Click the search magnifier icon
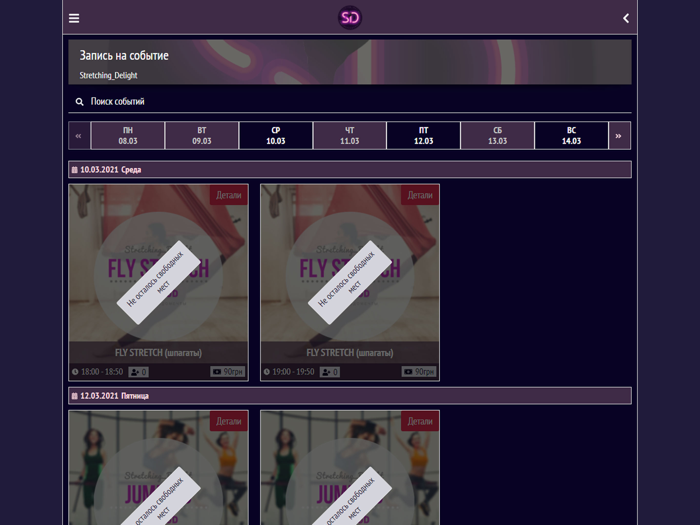Viewport: 700px width, 525px height. click(79, 102)
